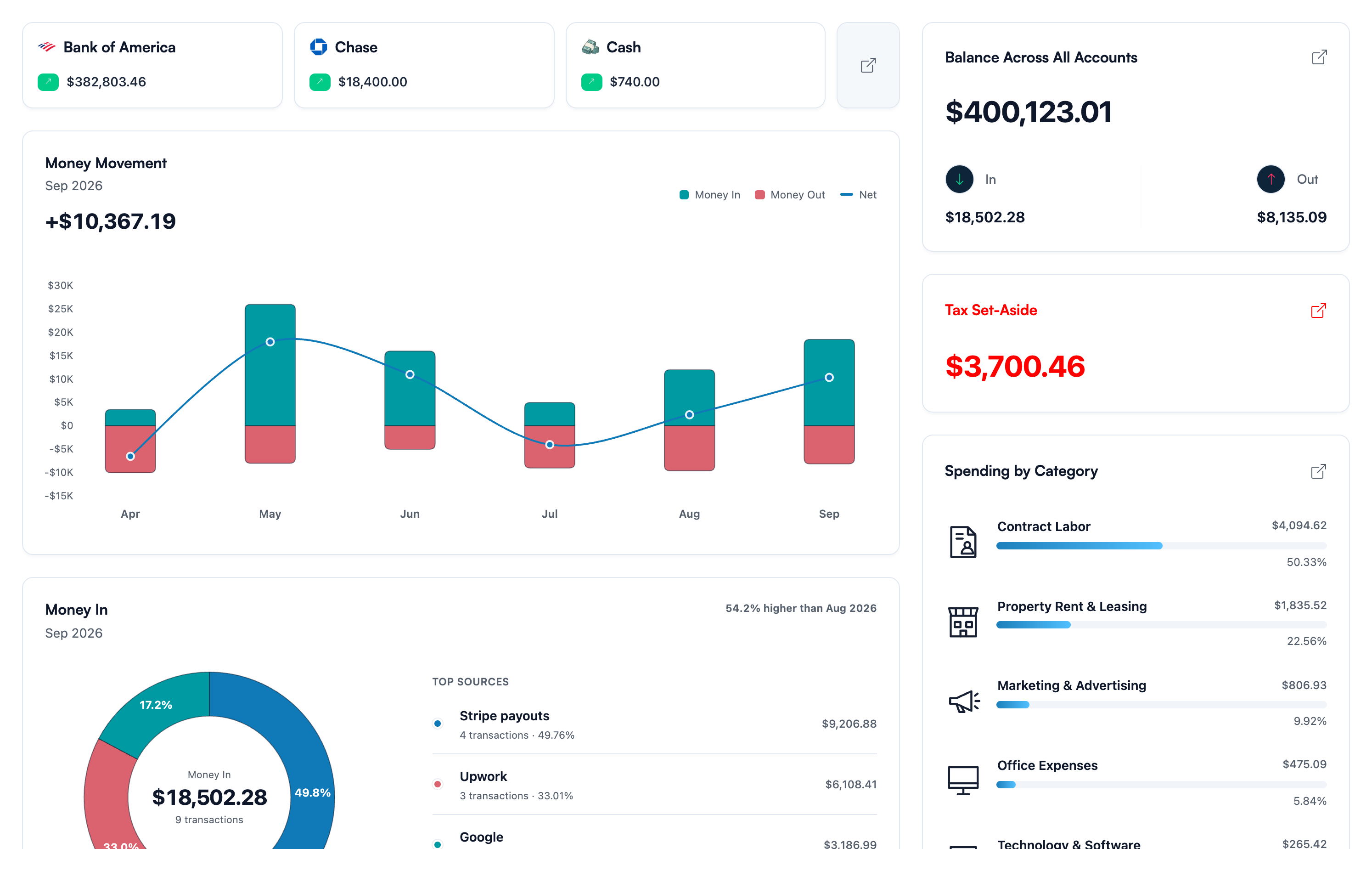Click the Cash money icon
The width and height of the screenshot is (1372, 871).
tap(590, 47)
